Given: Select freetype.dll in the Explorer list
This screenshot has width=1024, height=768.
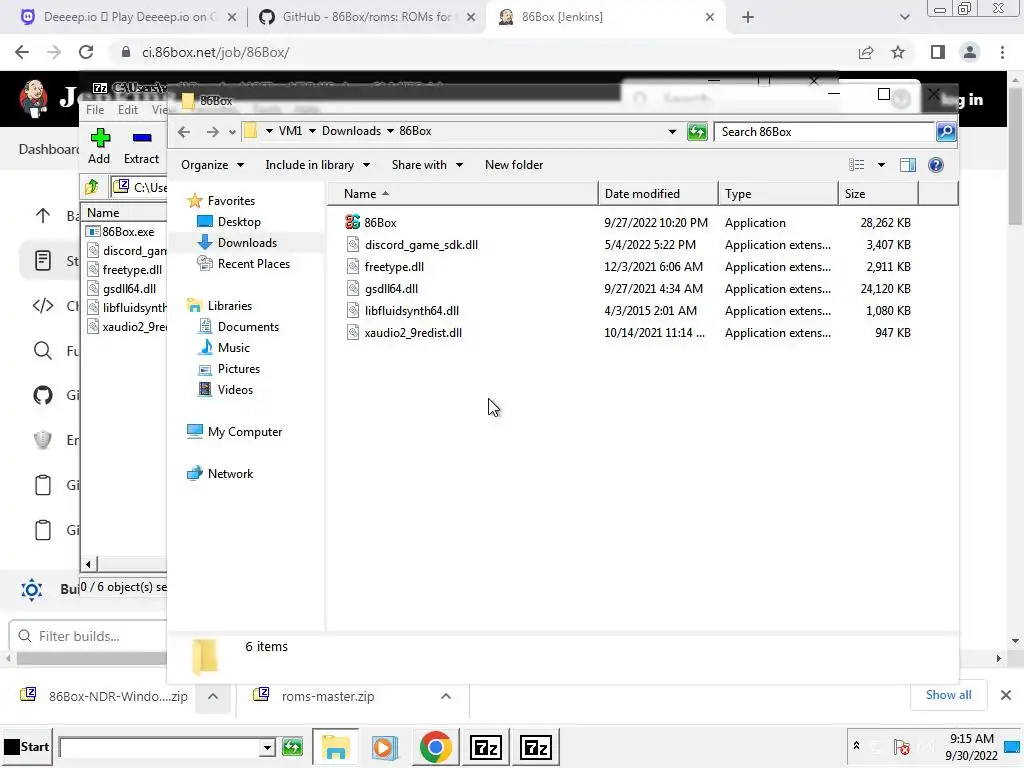Looking at the screenshot, I should [x=394, y=266].
